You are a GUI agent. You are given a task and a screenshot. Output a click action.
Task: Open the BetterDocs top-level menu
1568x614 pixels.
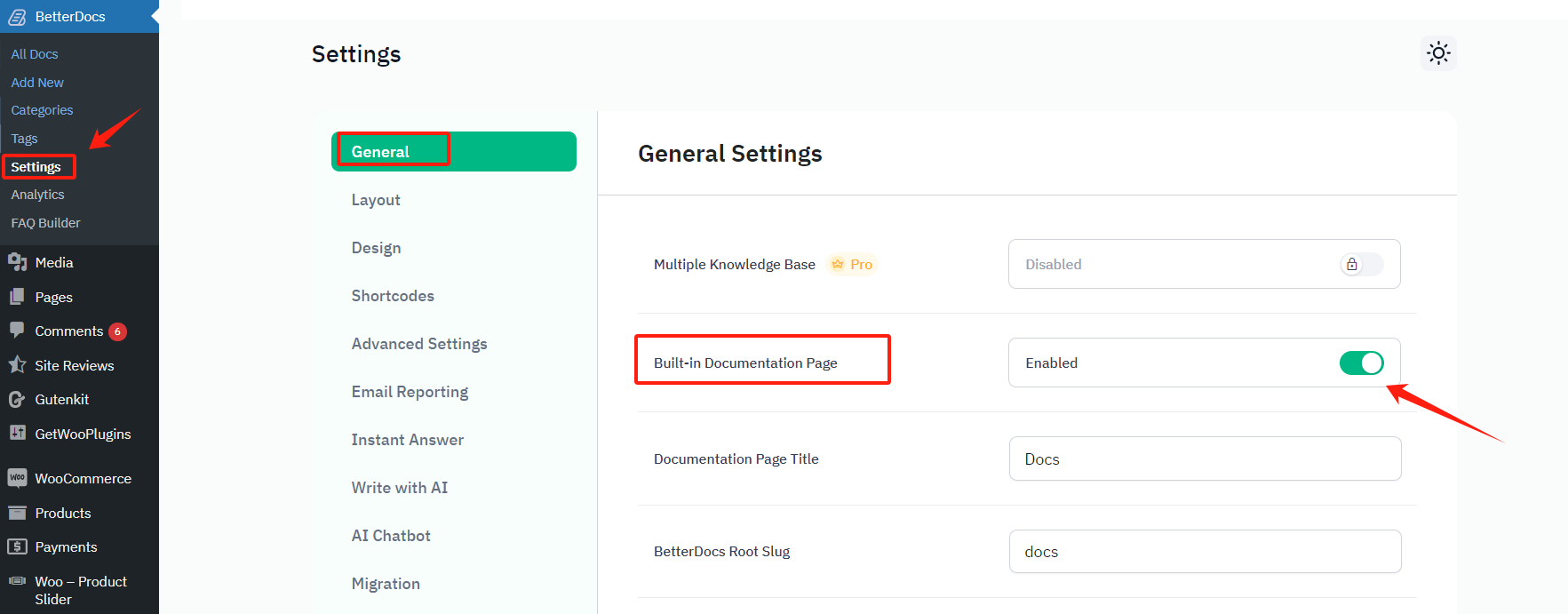(x=79, y=17)
